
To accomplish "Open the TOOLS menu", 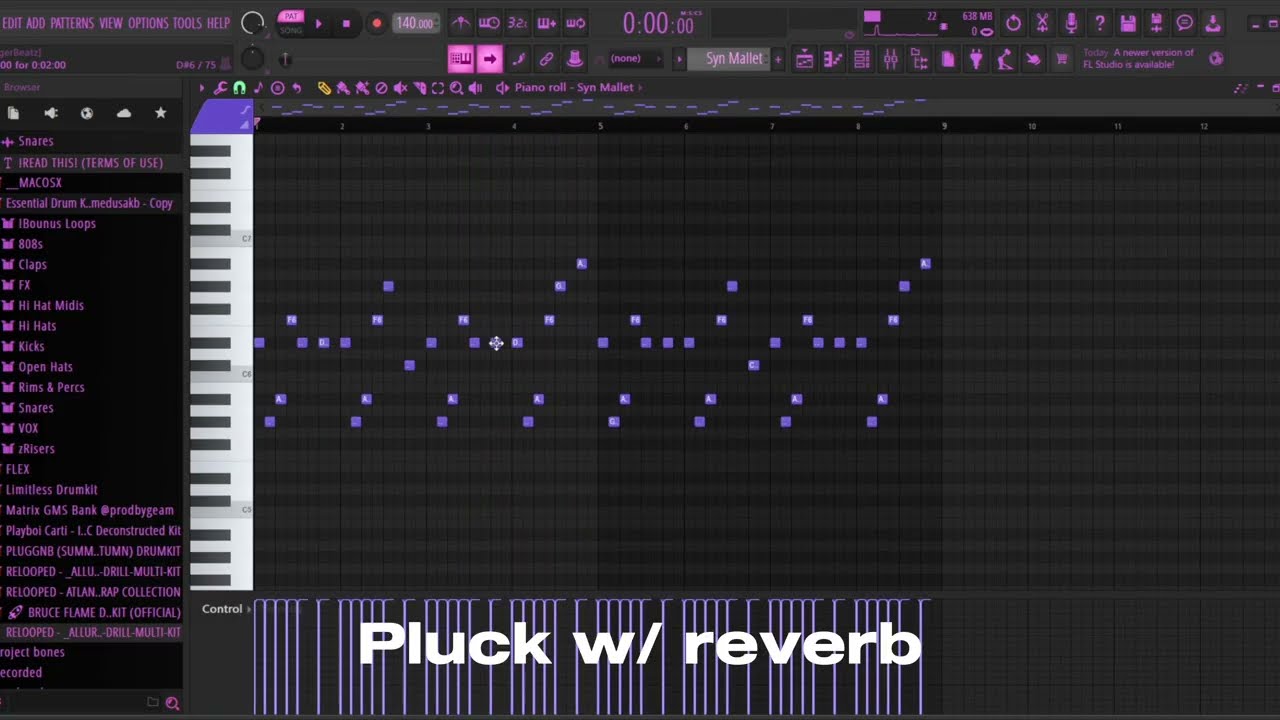I will point(187,23).
